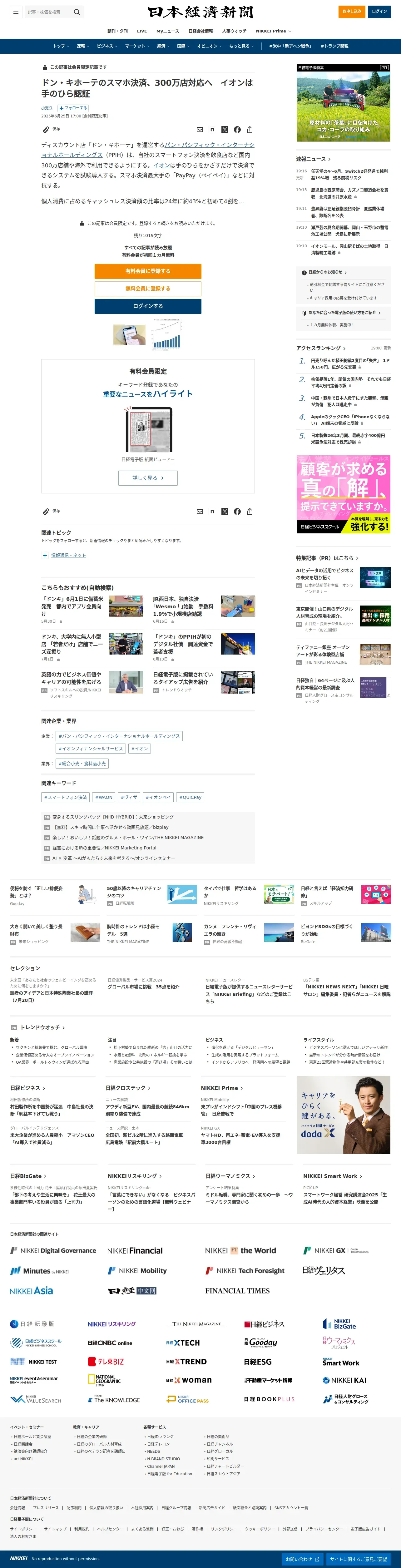Click the ログイン header button
Viewport: 401px width, 1568px height.
coord(379,12)
